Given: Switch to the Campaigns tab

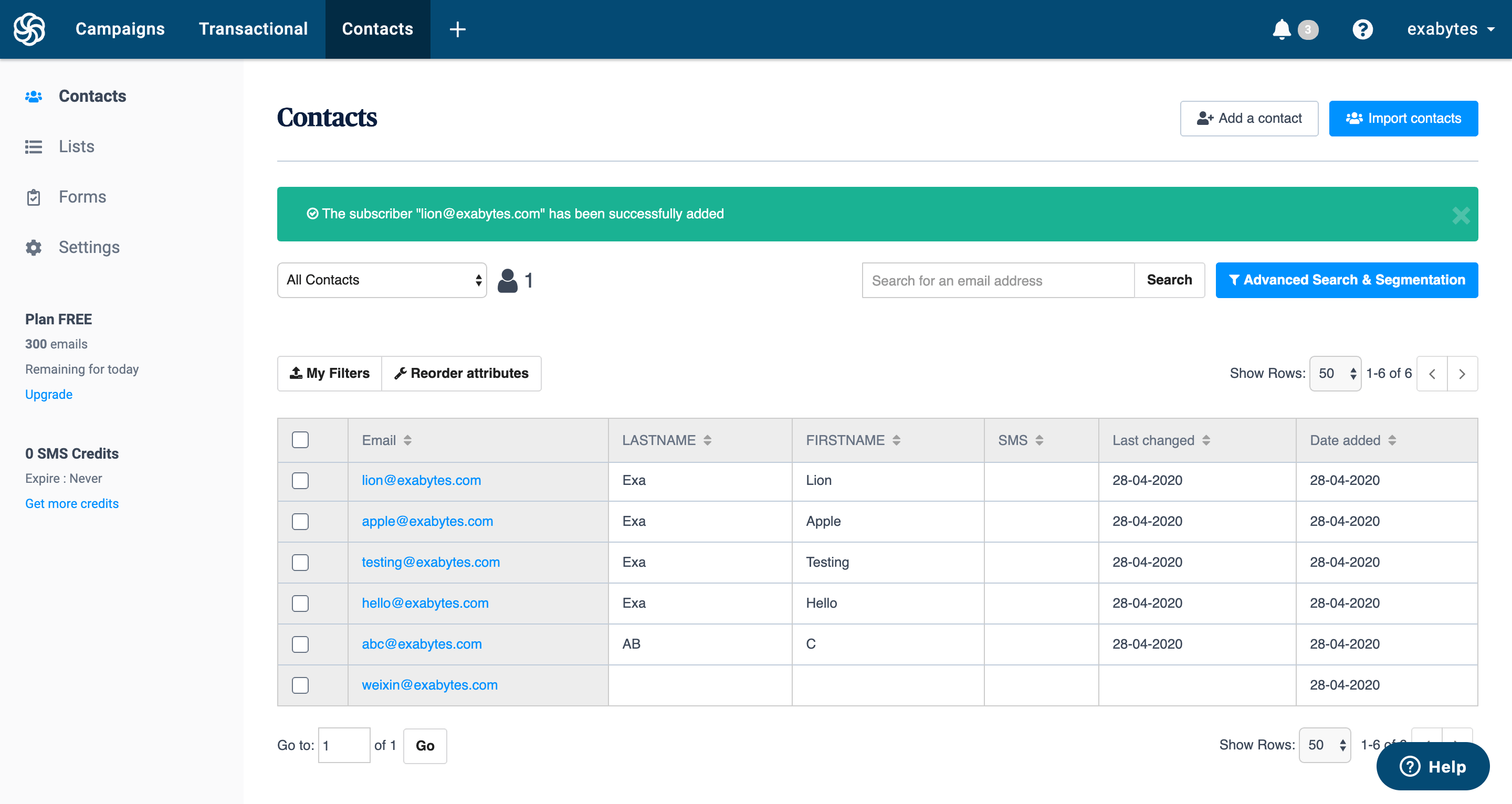Looking at the screenshot, I should point(120,29).
